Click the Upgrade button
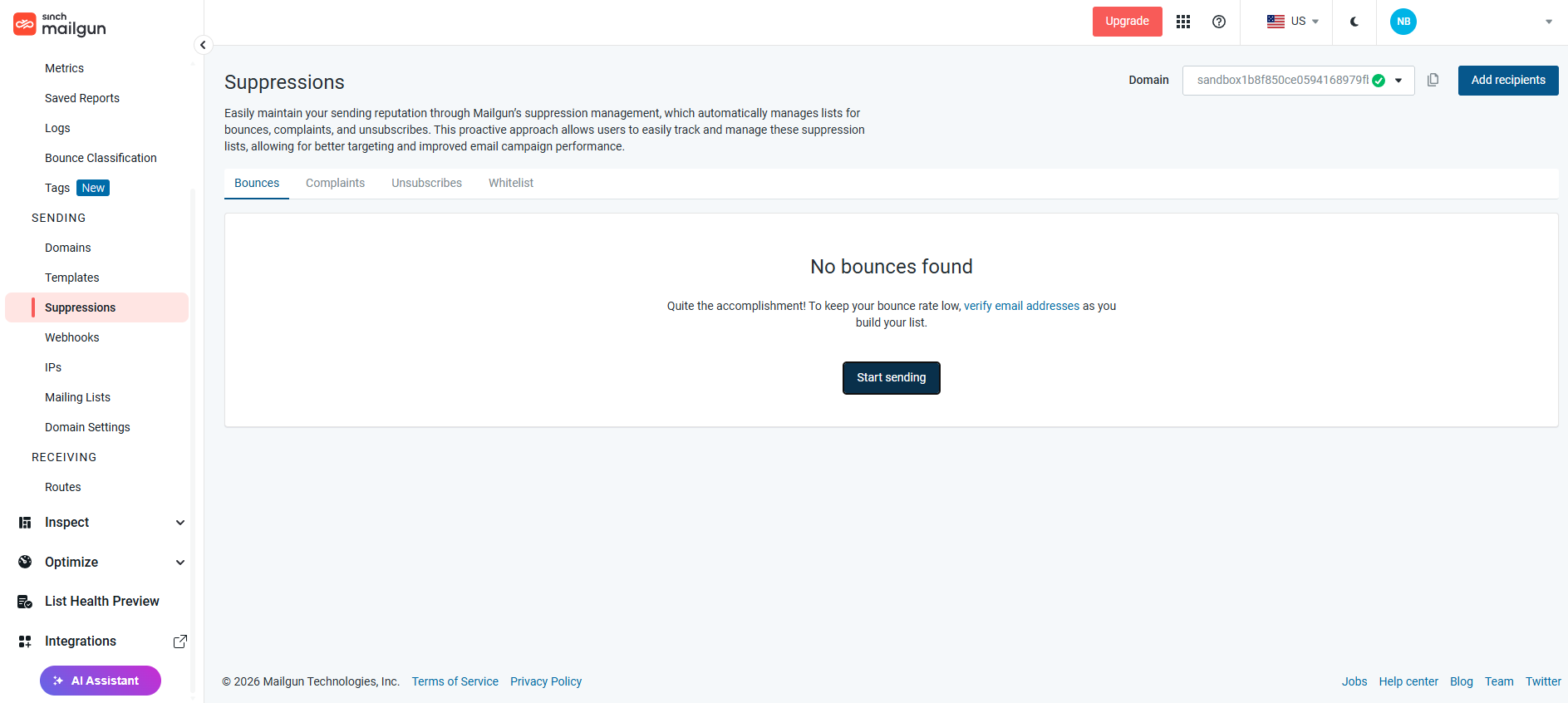Screen dimensions: 1568x703 pos(1127,22)
